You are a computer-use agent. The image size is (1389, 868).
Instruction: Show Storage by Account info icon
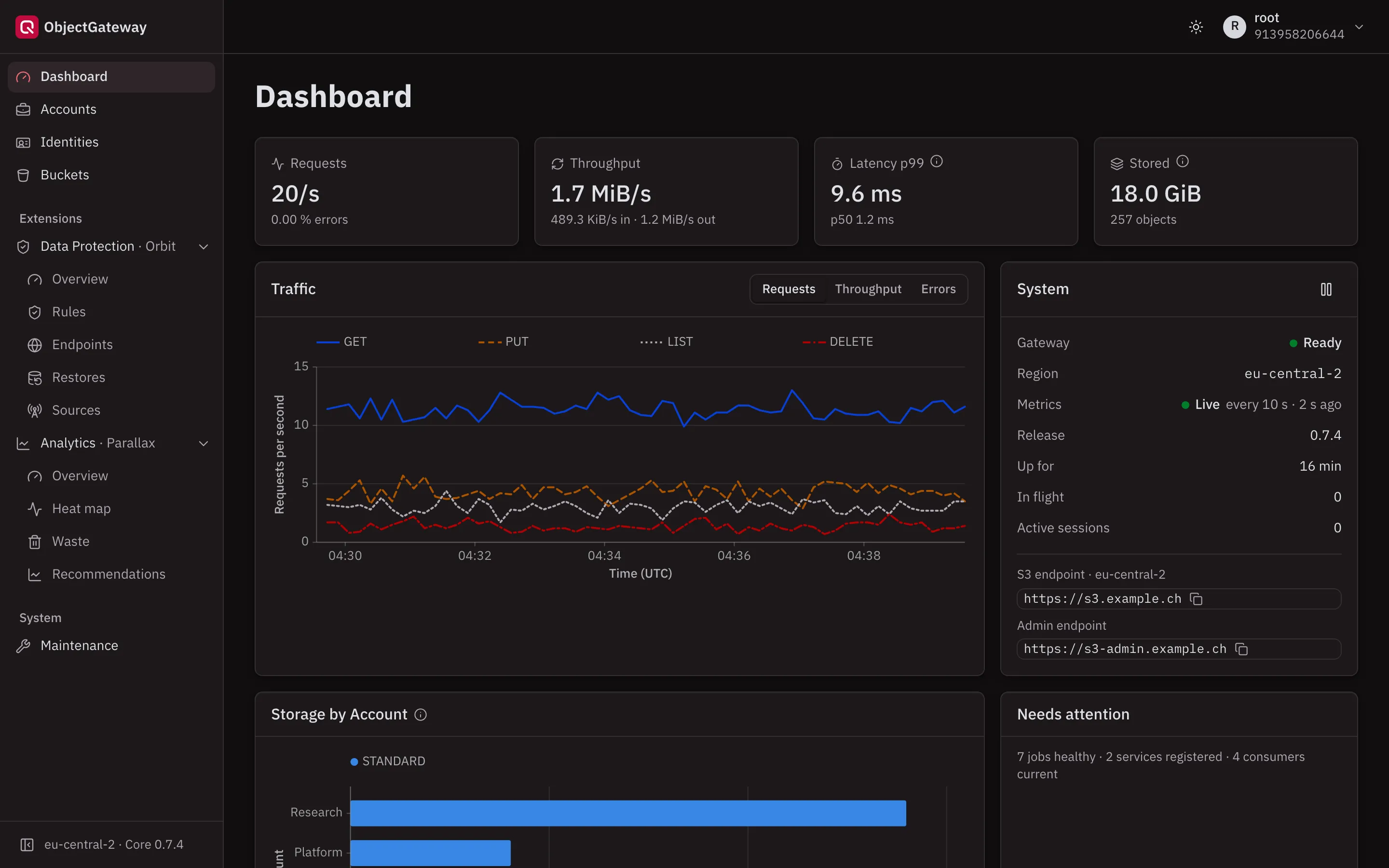tap(421, 715)
